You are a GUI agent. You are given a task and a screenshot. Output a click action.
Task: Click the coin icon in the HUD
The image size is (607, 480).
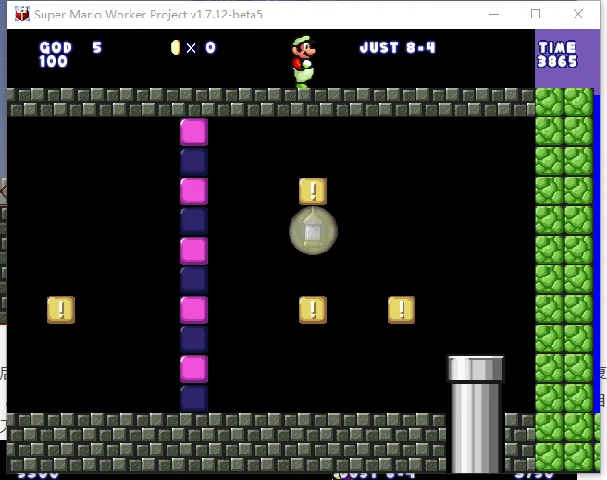coord(175,48)
